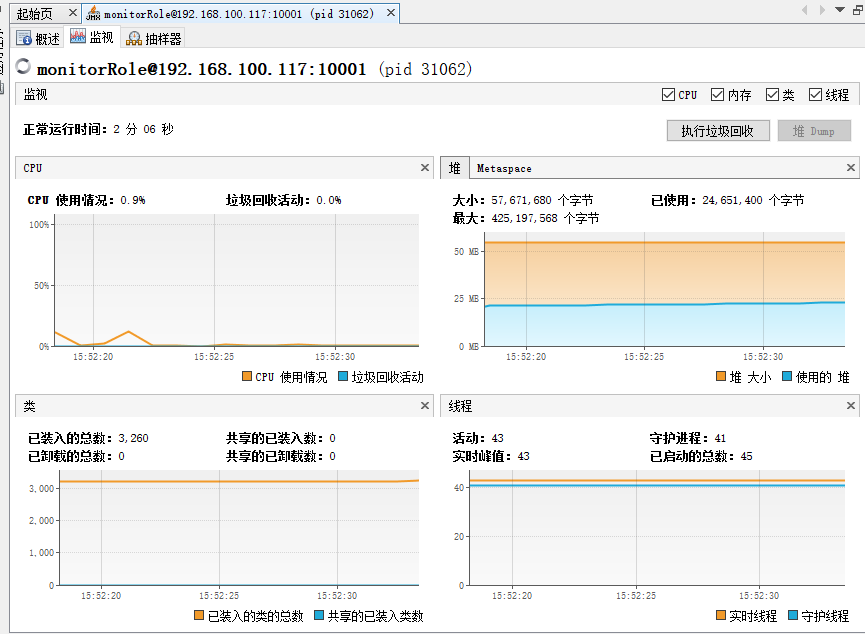Close the 类 chart panel
The image size is (865, 634).
click(425, 406)
